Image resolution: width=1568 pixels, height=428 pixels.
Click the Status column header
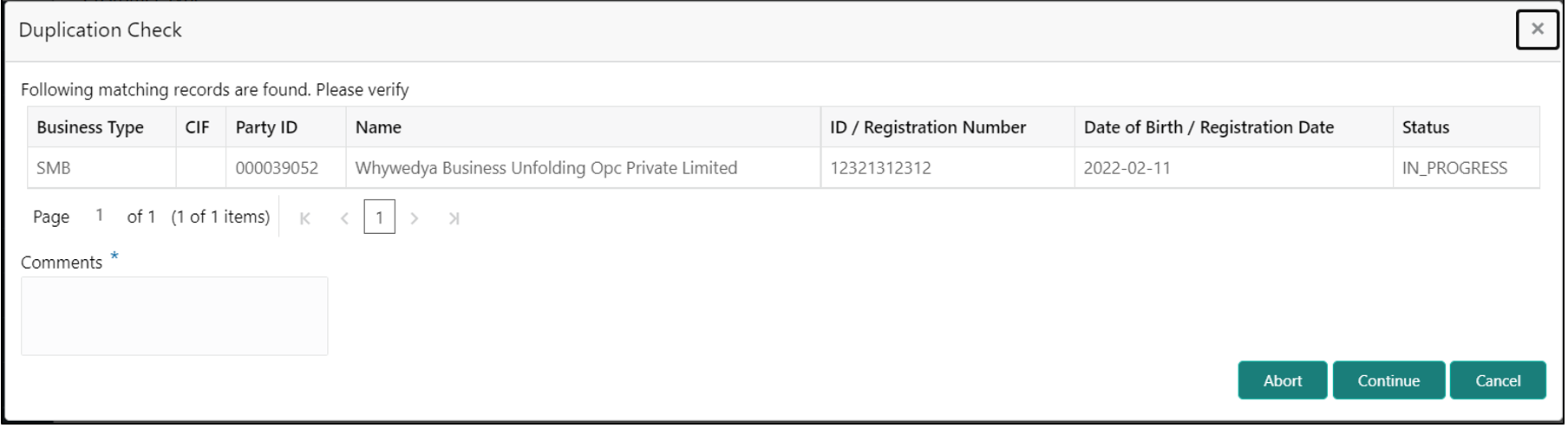click(1425, 127)
